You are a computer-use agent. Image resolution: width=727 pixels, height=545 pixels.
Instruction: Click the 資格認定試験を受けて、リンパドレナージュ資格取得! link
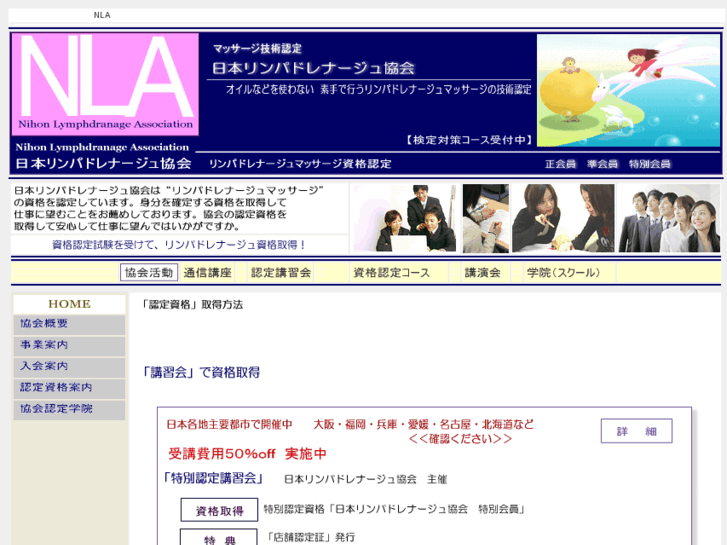pos(179,245)
